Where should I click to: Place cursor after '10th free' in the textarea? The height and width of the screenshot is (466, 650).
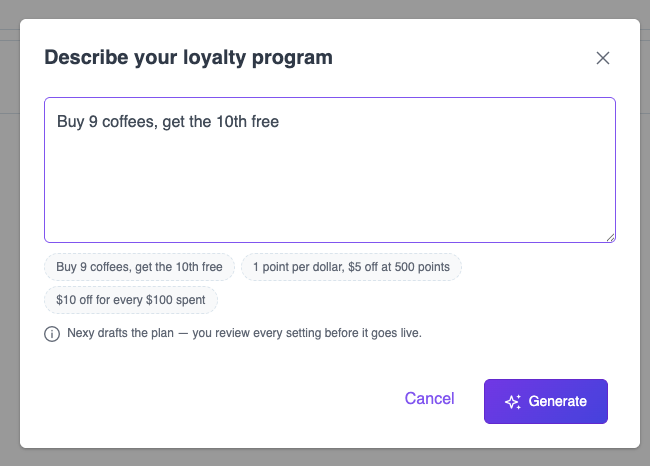279,121
